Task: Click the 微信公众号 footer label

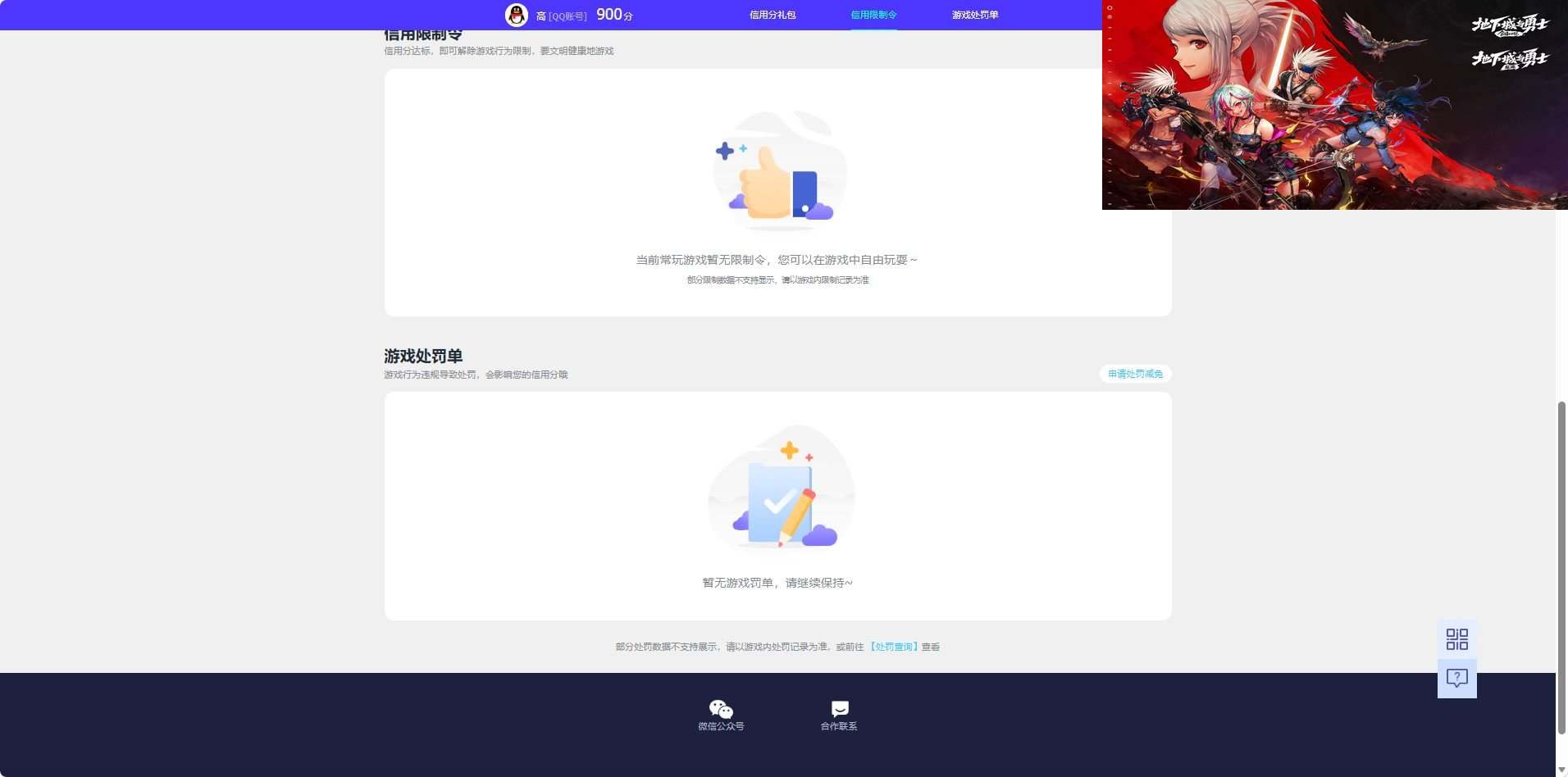Action: pyautogui.click(x=721, y=726)
